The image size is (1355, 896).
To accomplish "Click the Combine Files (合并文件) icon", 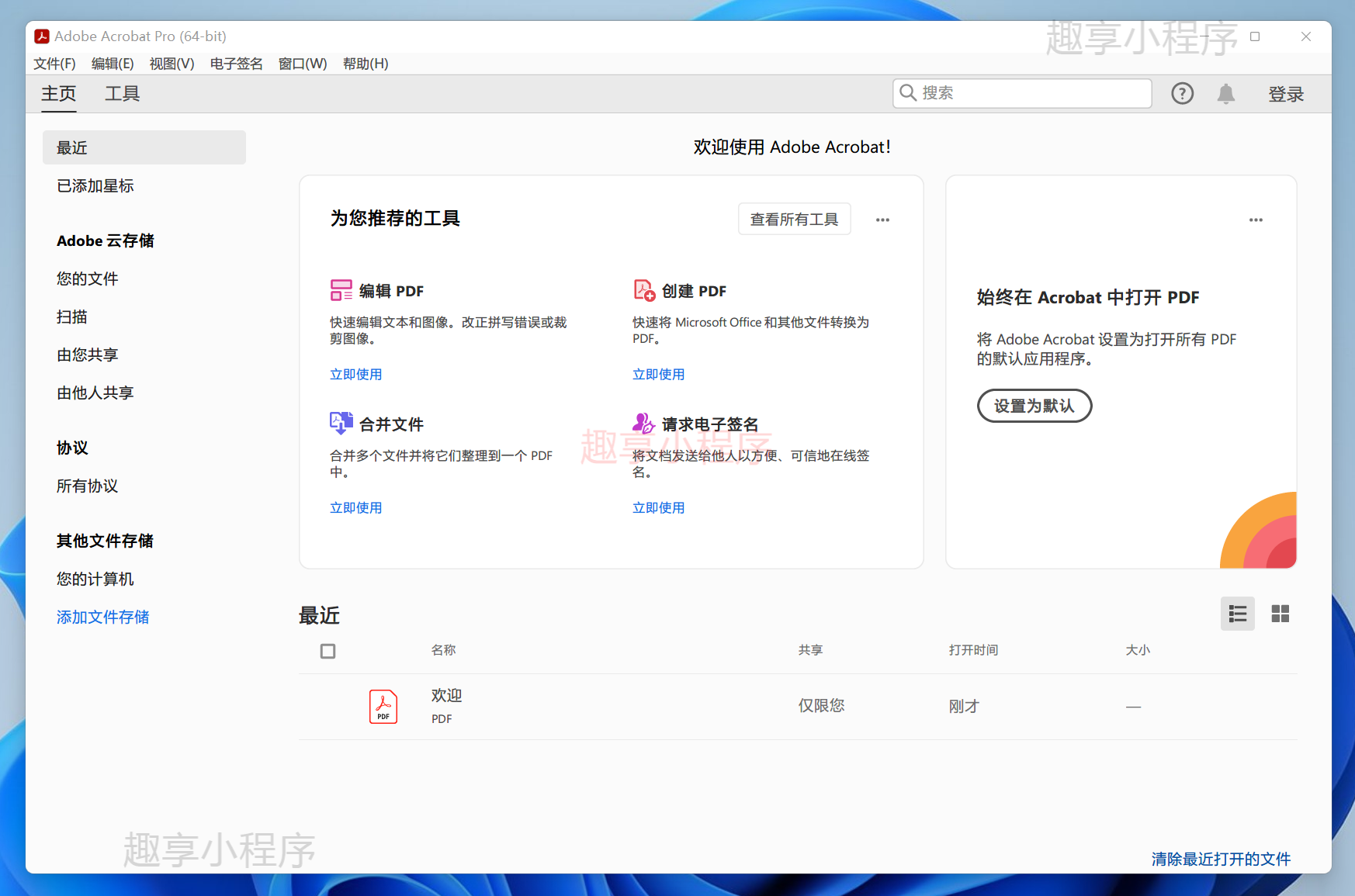I will pos(341,424).
